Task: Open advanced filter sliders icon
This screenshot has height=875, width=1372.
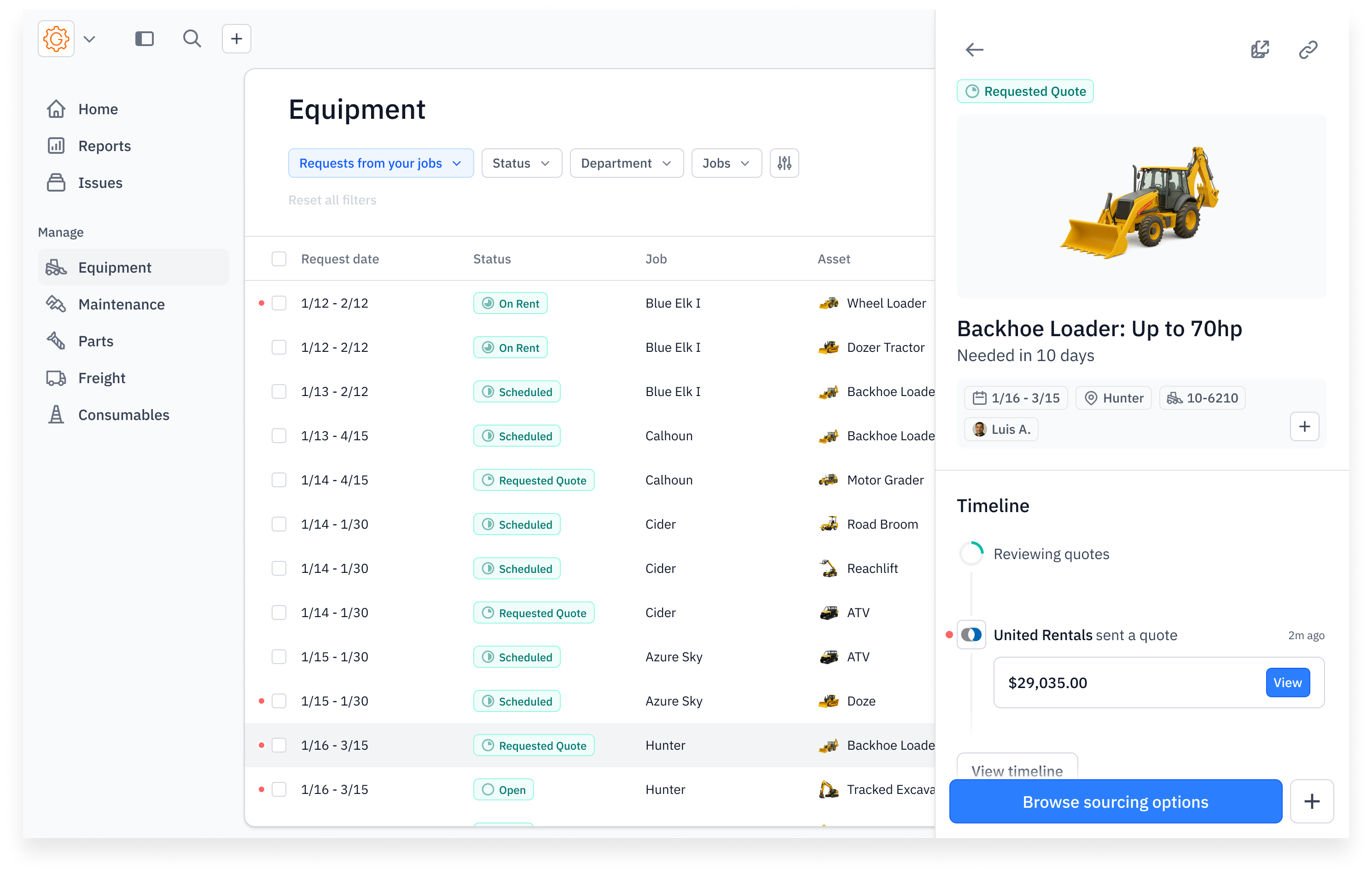Action: [x=784, y=163]
